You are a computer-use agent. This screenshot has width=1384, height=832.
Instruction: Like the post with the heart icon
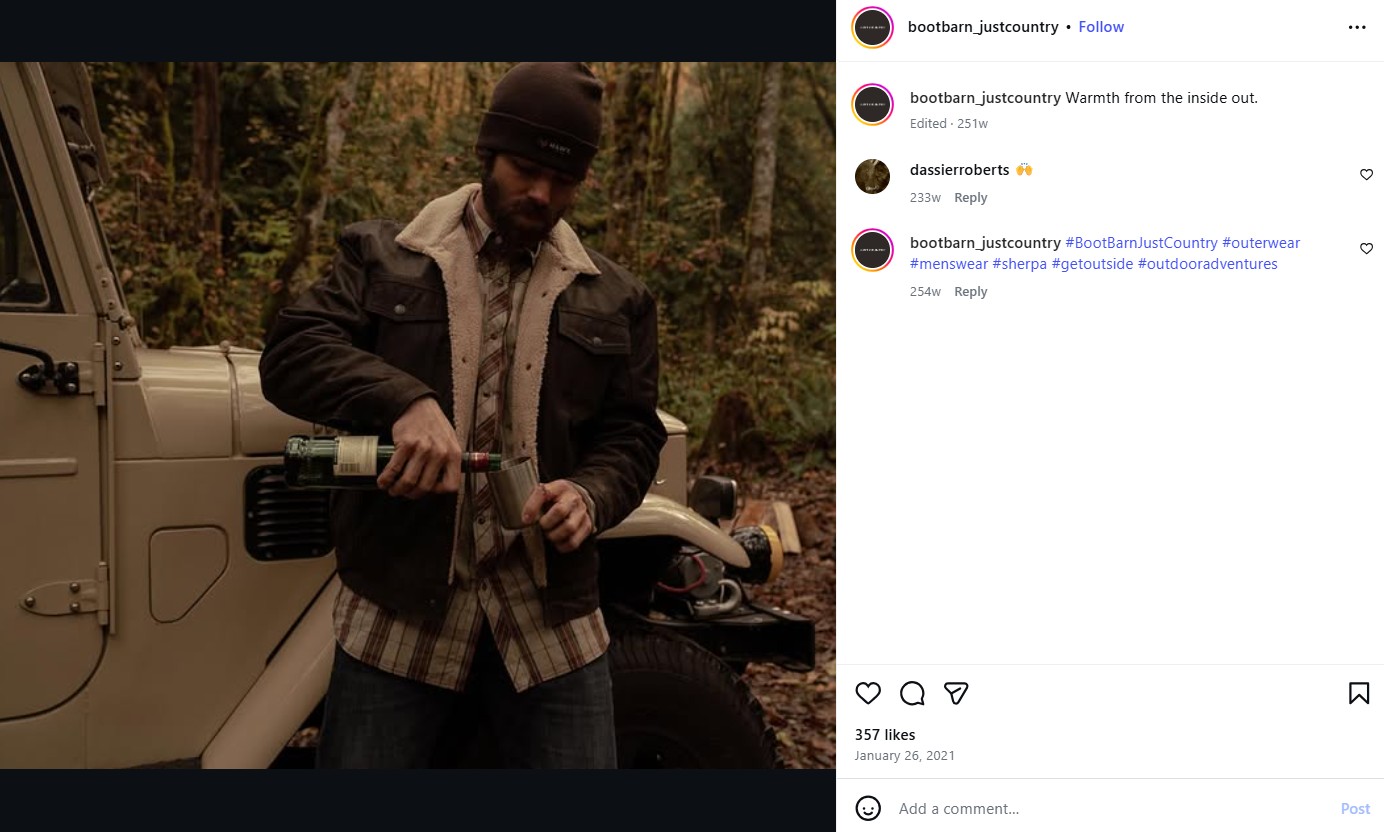868,693
